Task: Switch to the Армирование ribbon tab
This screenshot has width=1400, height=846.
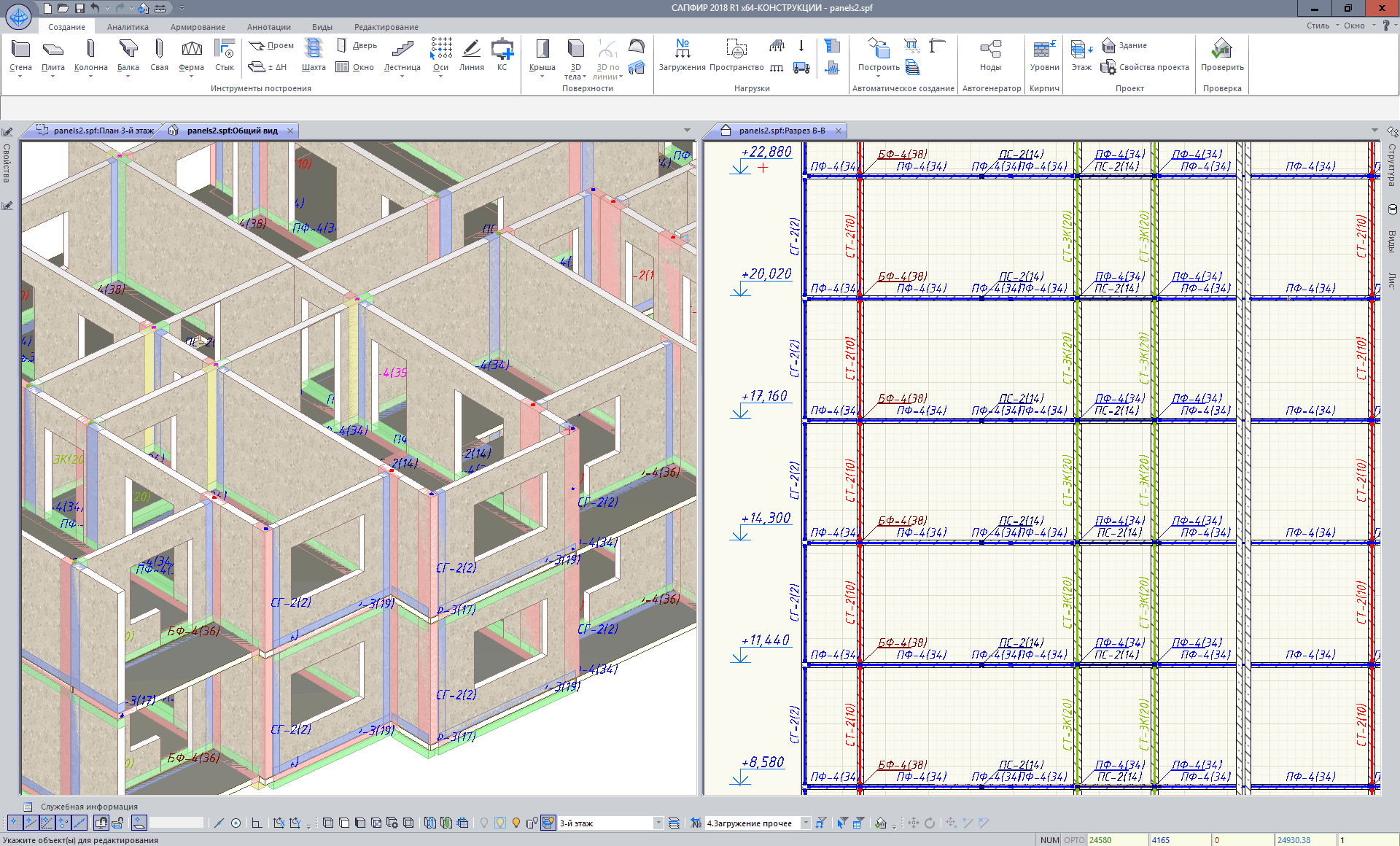Action: pos(198,27)
